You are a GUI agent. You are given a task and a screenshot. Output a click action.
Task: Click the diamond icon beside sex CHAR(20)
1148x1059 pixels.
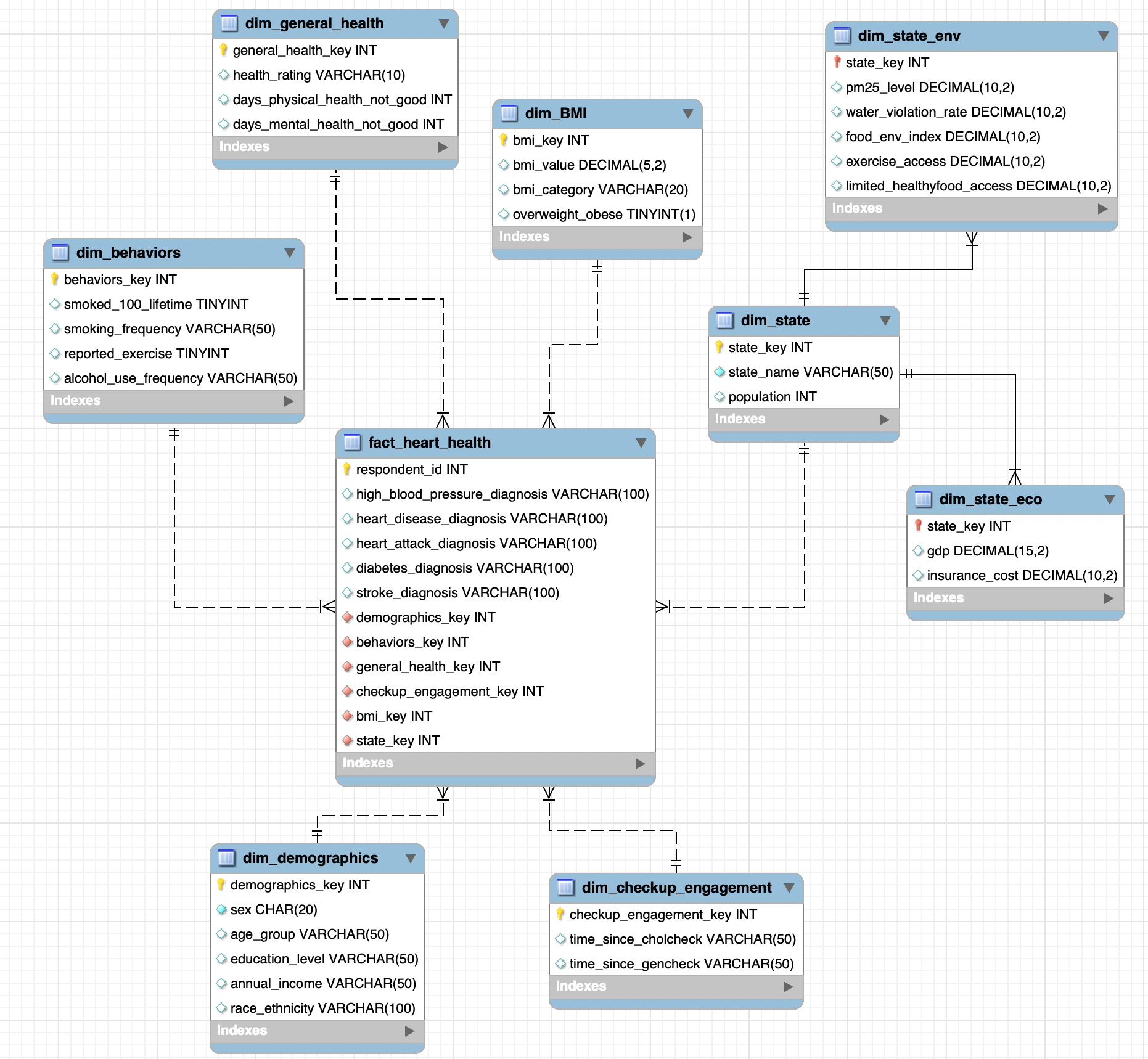click(221, 909)
